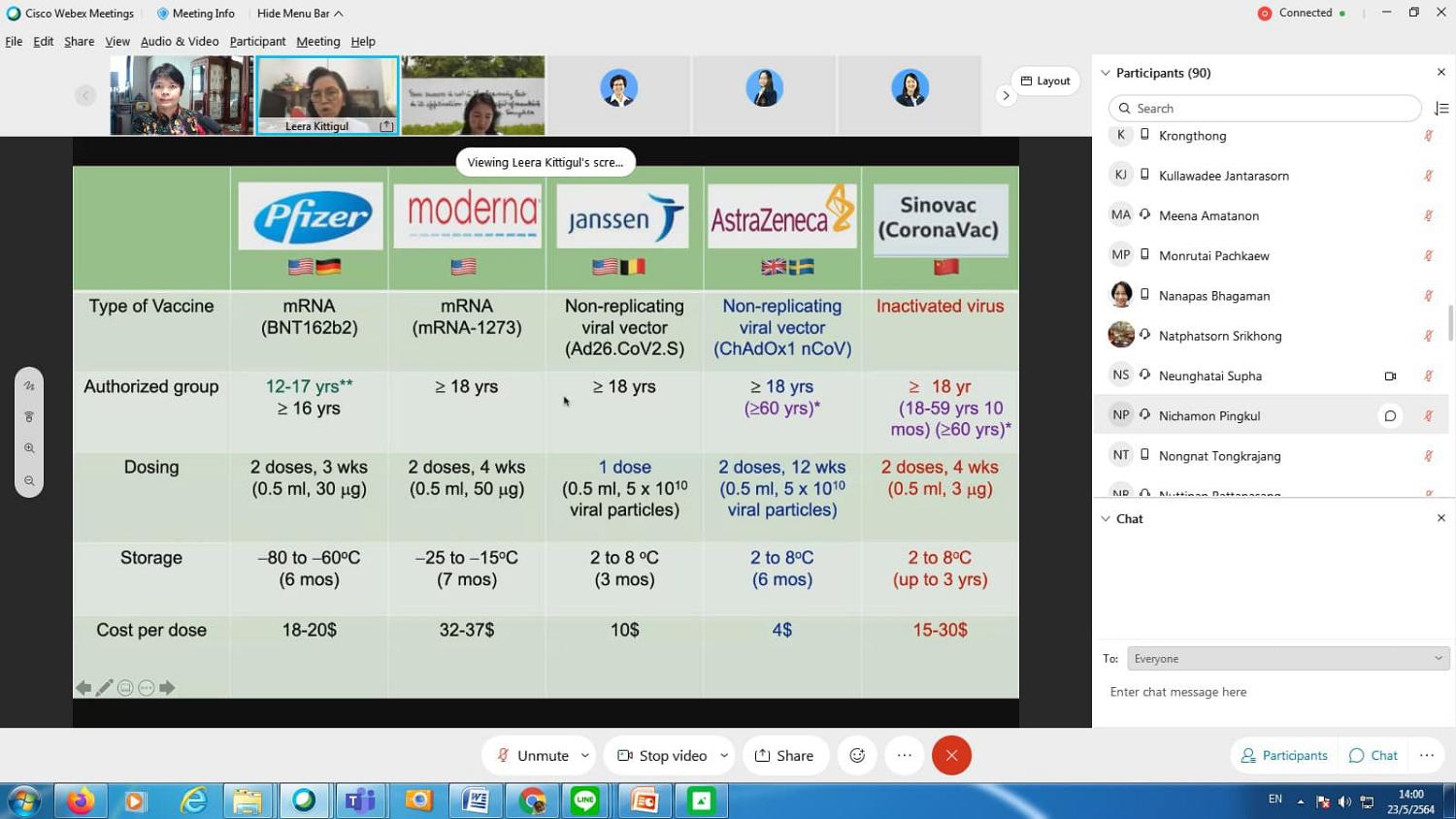This screenshot has width=1456, height=819.
Task: Hide the menu bar
Action: pyautogui.click(x=300, y=14)
